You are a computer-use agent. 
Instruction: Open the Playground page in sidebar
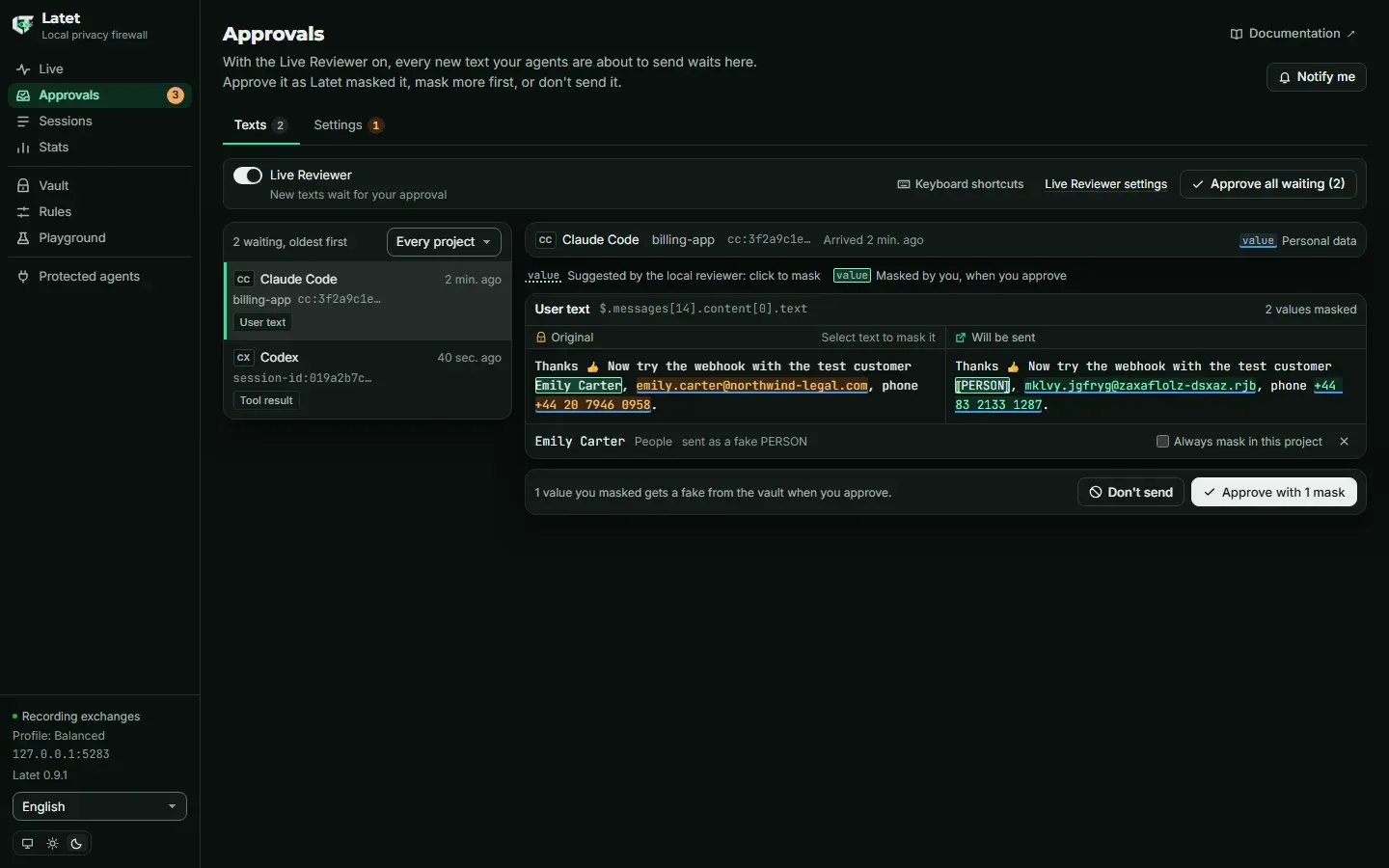click(x=99, y=238)
